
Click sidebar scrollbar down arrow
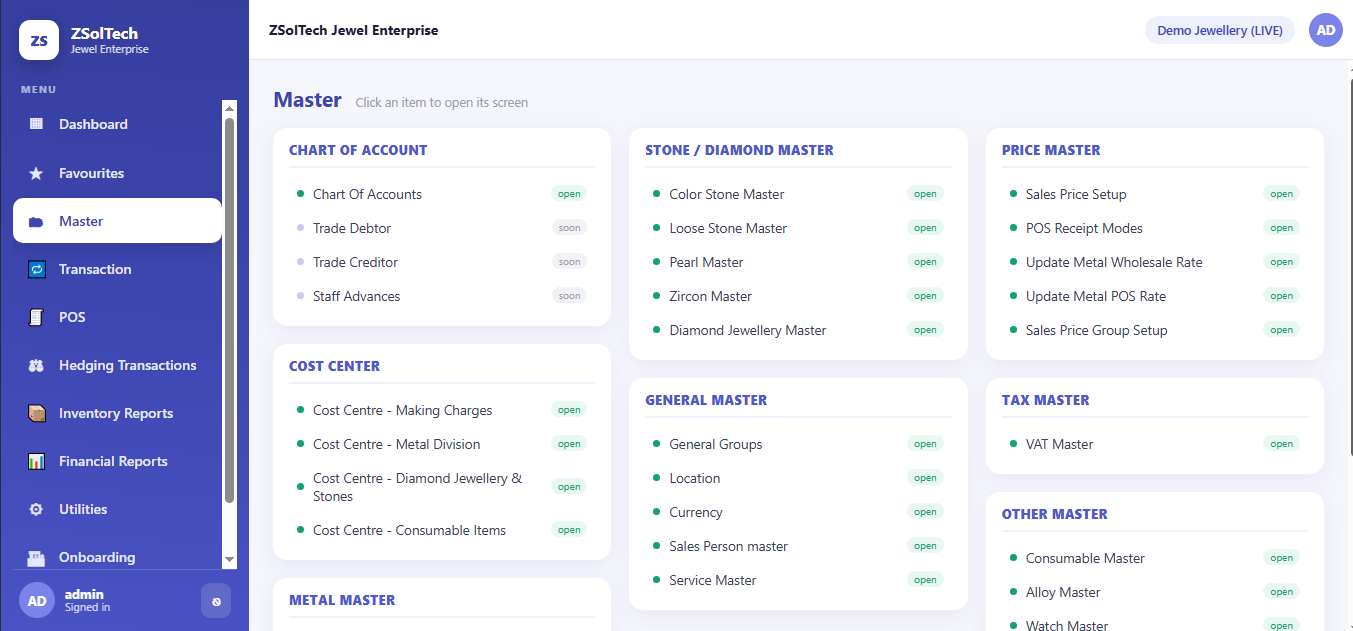pyautogui.click(x=229, y=560)
